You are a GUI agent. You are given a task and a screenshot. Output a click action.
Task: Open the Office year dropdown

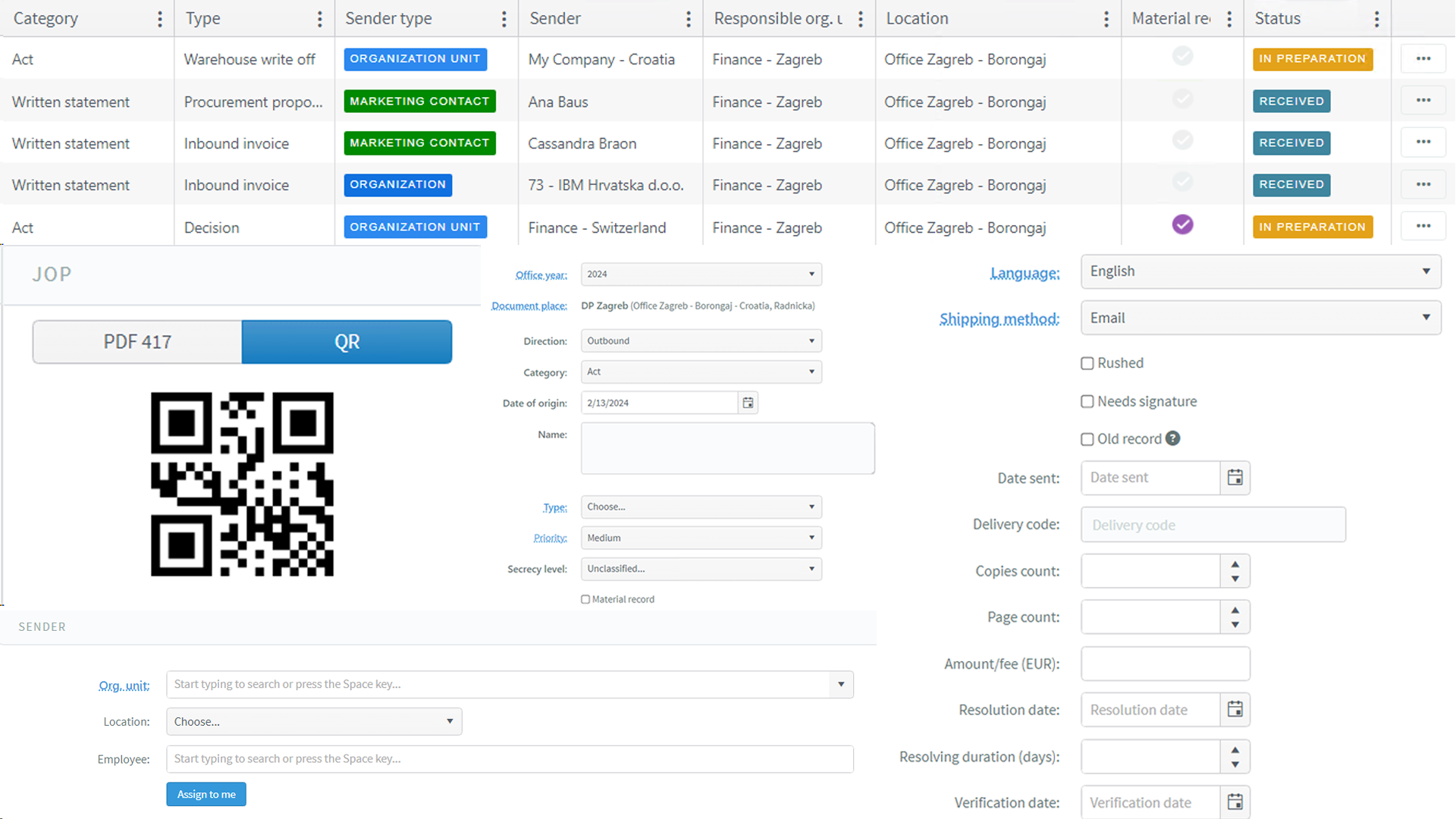click(x=701, y=274)
